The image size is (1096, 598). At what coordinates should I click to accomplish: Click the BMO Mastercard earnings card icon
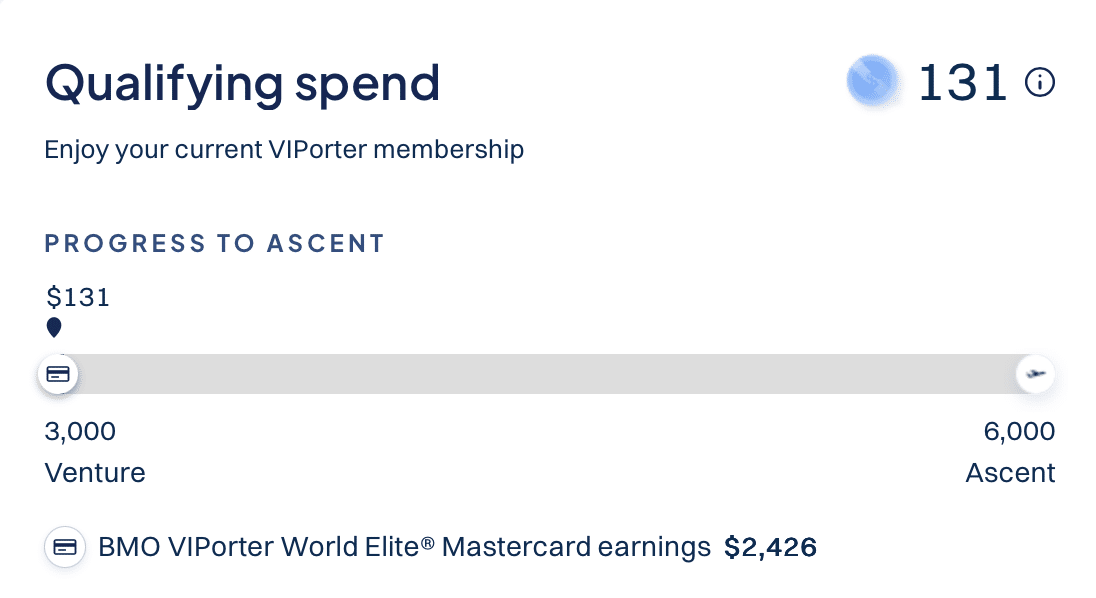pyautogui.click(x=63, y=547)
